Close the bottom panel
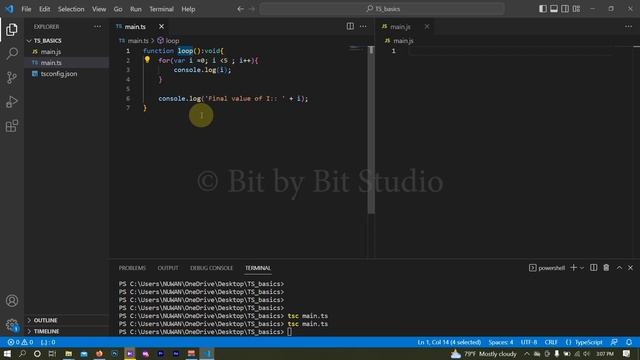 (x=630, y=268)
